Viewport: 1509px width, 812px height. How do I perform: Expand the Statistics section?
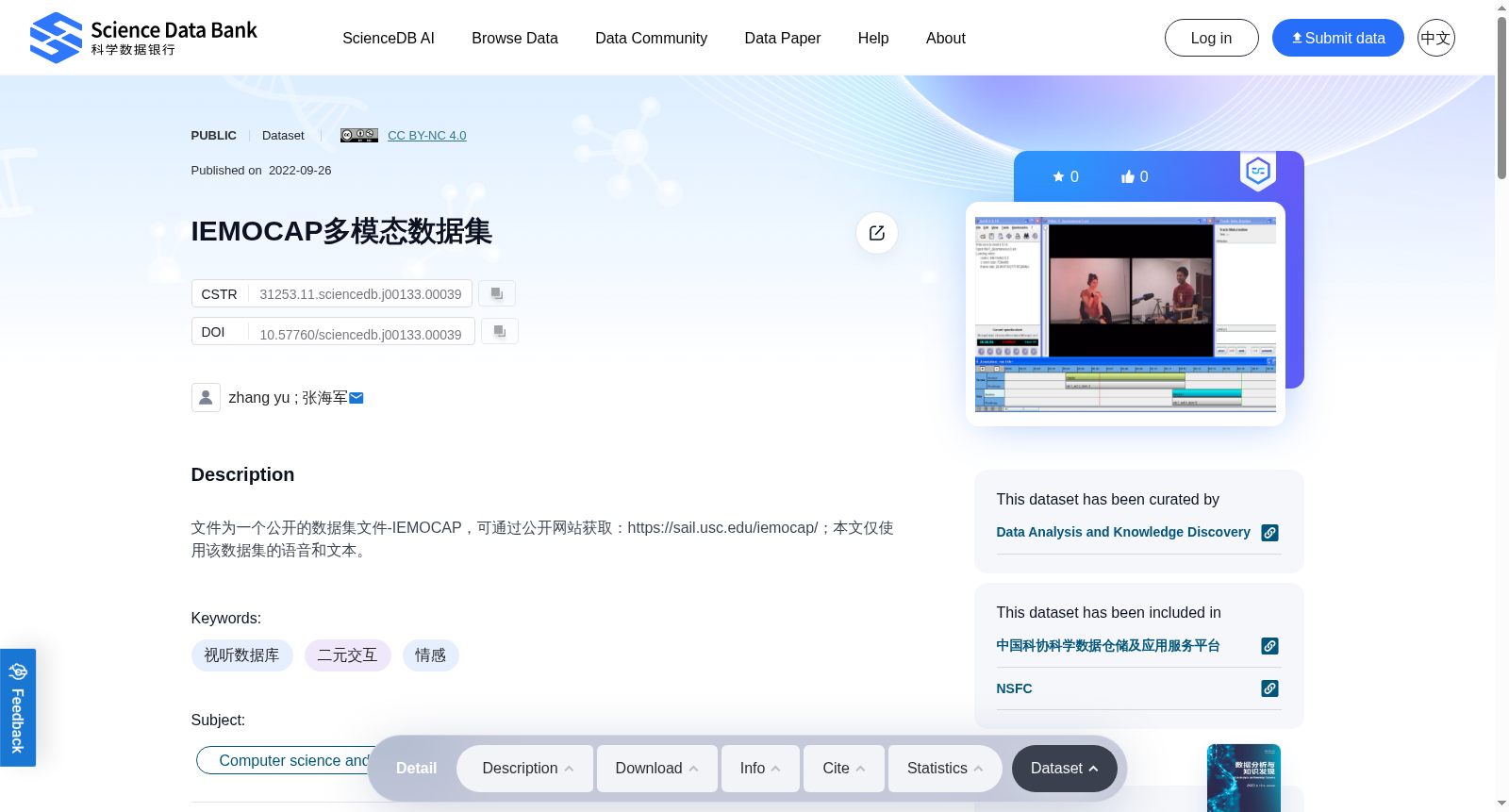[945, 769]
